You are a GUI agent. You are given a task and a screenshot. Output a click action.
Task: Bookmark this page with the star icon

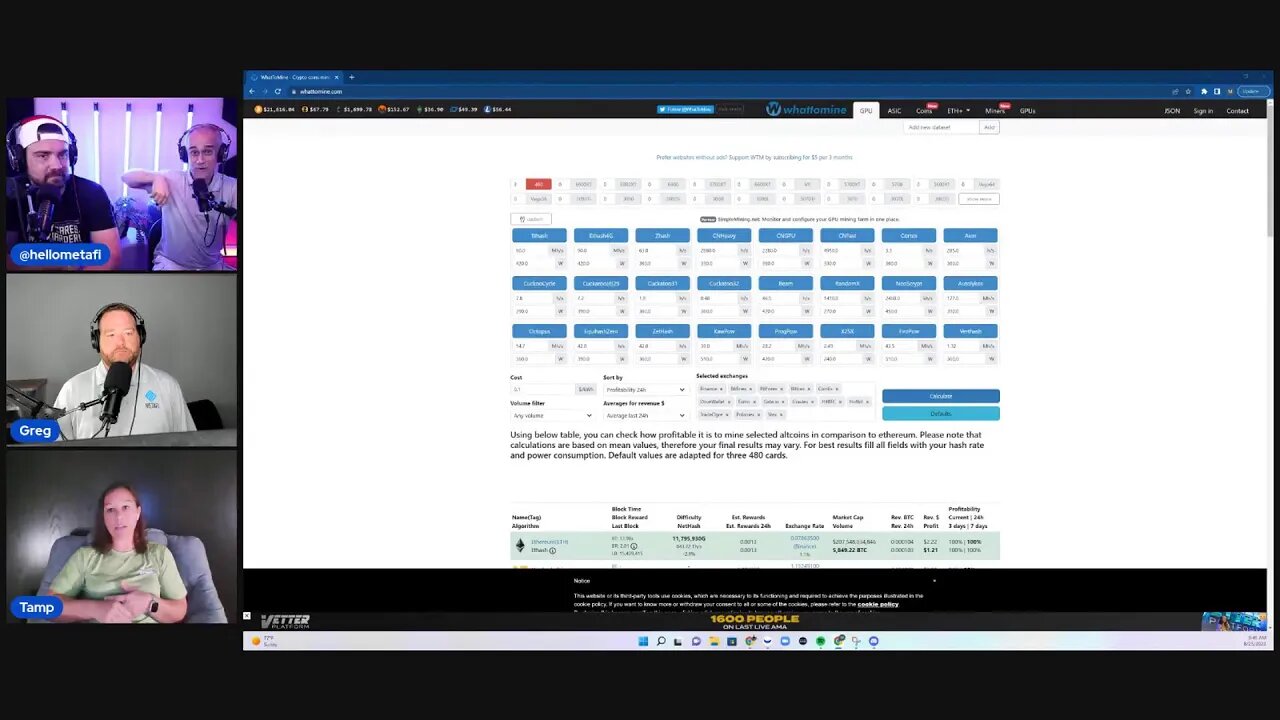(x=1189, y=91)
